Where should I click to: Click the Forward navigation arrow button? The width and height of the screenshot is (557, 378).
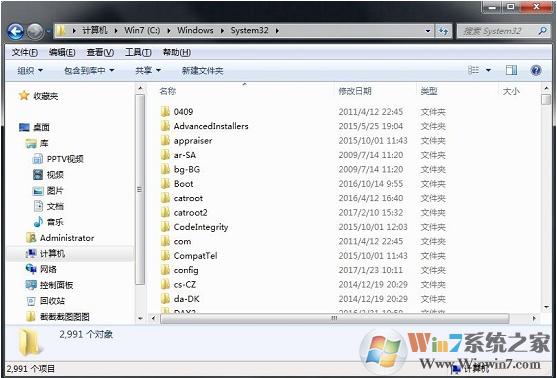[x=35, y=32]
